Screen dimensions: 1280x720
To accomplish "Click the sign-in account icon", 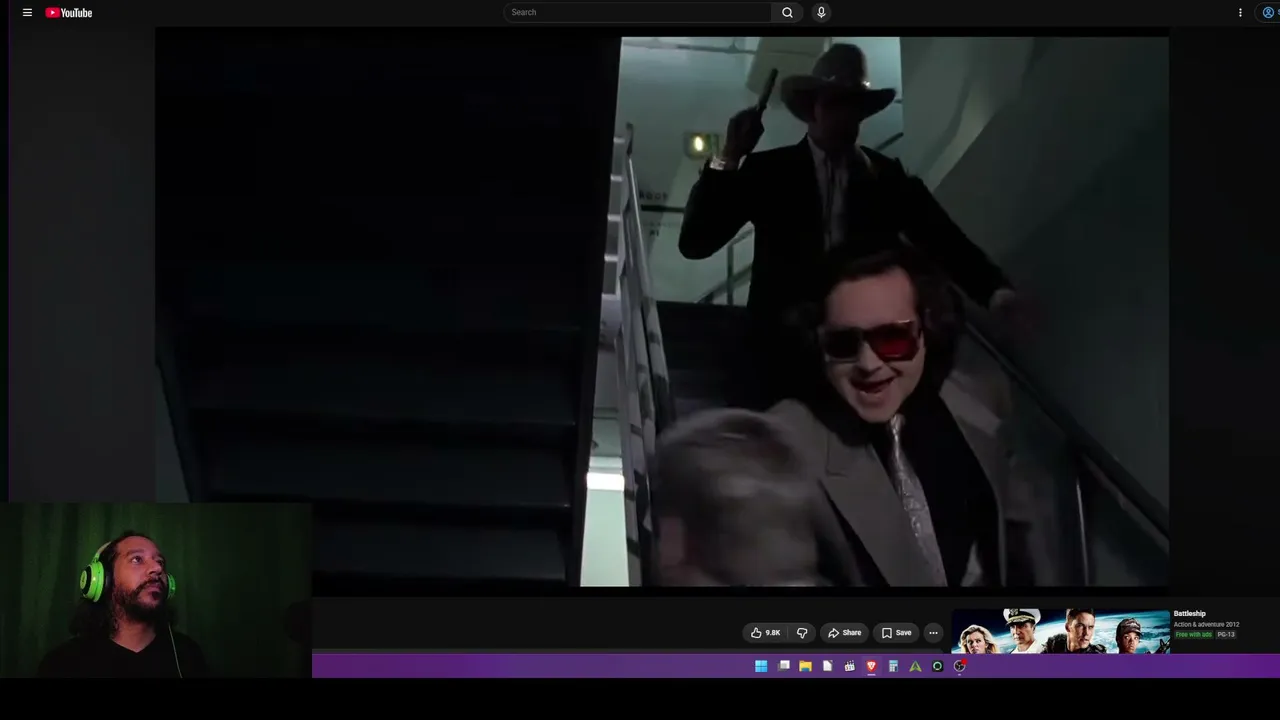I will (1269, 13).
